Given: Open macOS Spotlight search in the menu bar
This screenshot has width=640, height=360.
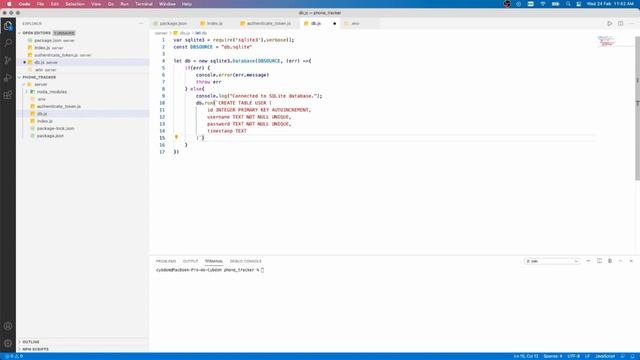Looking at the screenshot, I should [x=568, y=4].
